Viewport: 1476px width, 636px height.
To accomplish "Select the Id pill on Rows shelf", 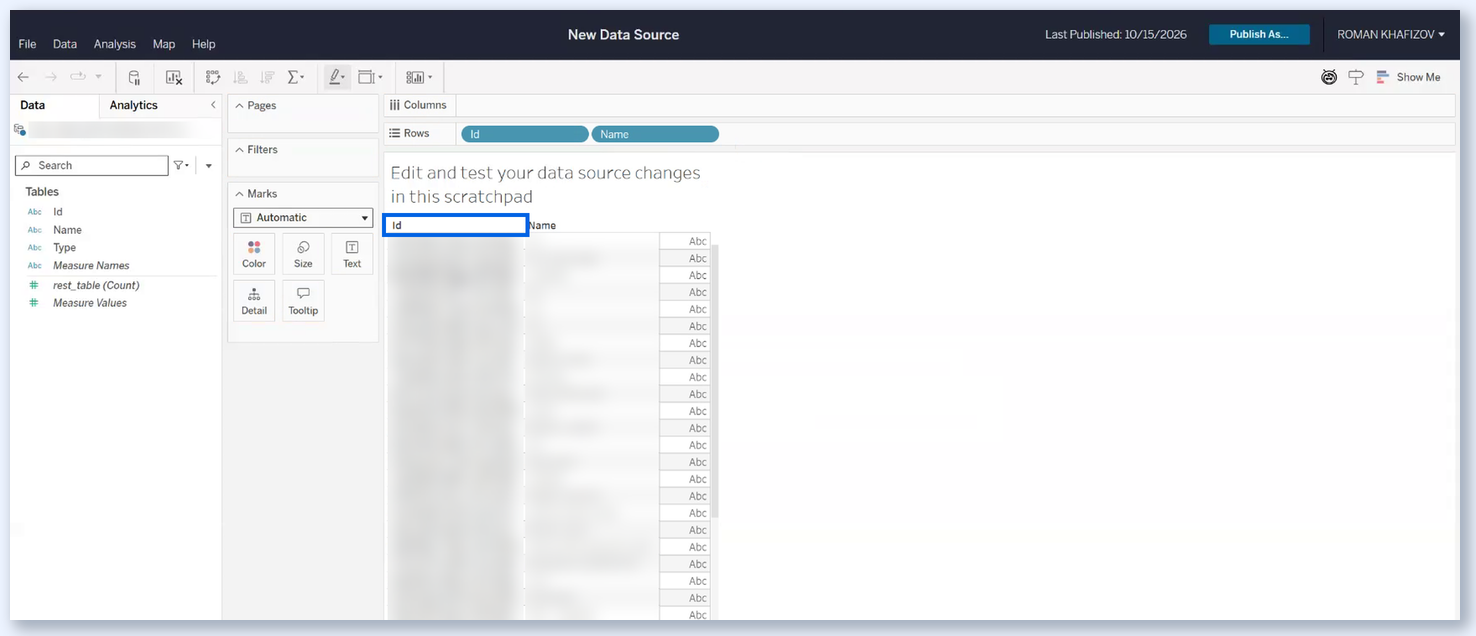I will pos(525,134).
